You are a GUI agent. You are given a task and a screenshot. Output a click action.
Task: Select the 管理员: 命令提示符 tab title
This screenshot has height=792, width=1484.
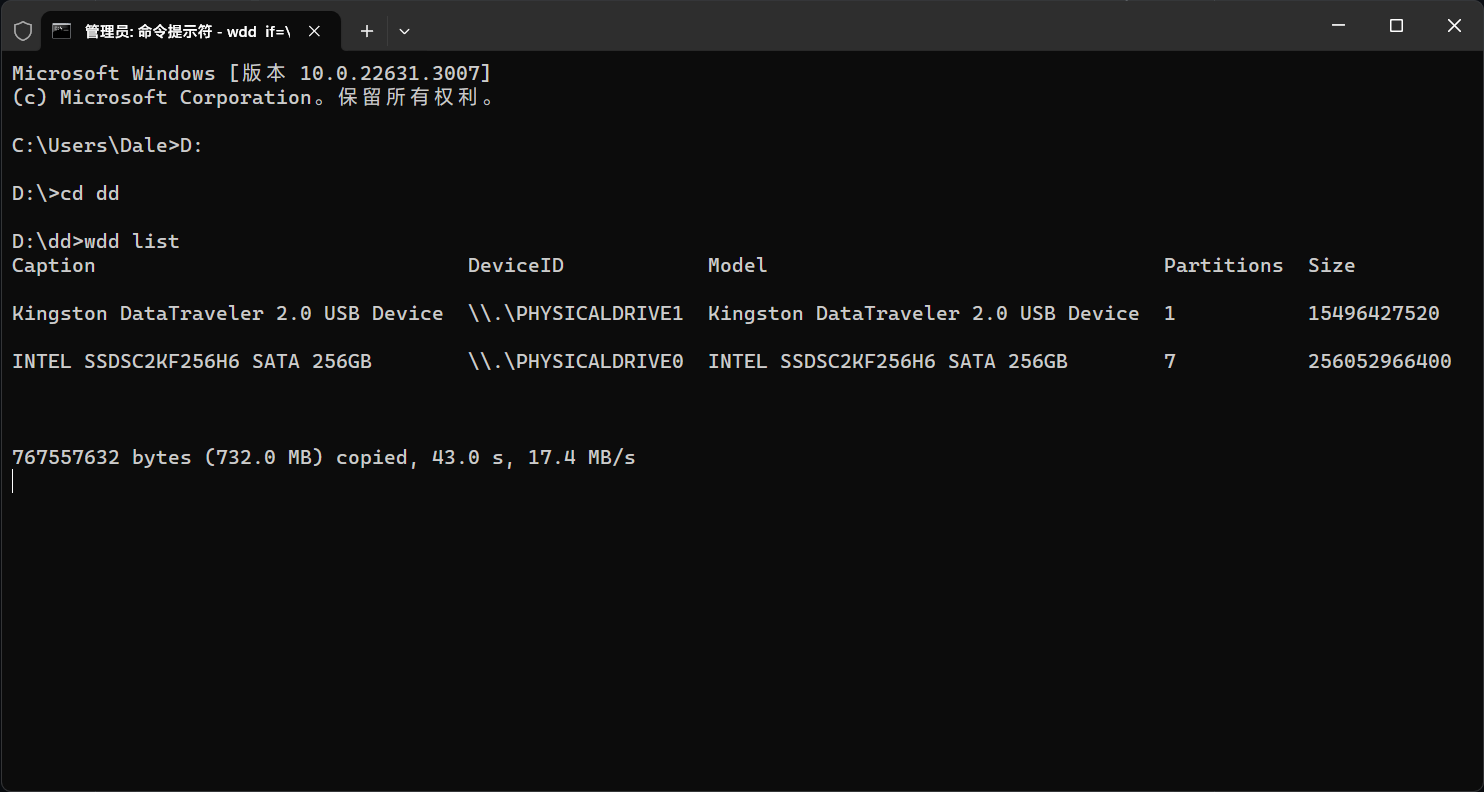pos(187,31)
